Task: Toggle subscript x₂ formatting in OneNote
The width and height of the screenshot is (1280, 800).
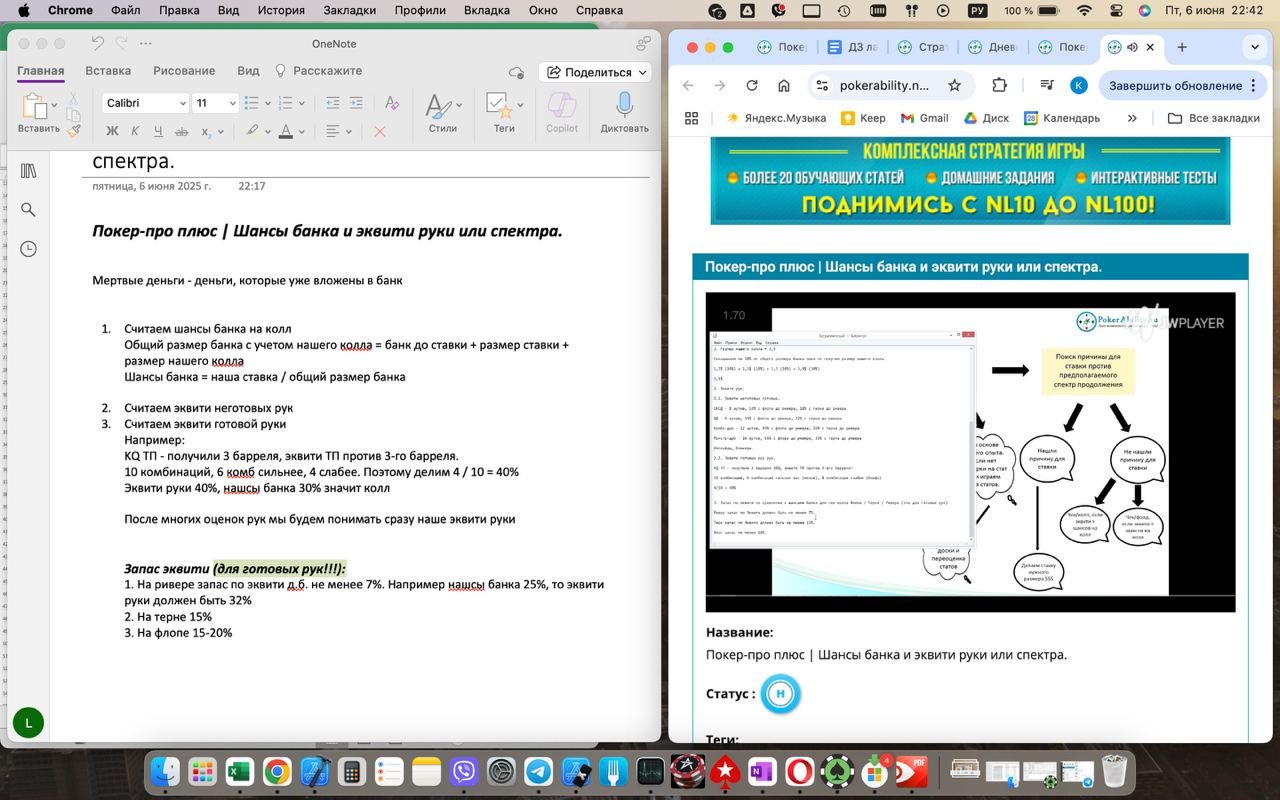Action: point(205,131)
